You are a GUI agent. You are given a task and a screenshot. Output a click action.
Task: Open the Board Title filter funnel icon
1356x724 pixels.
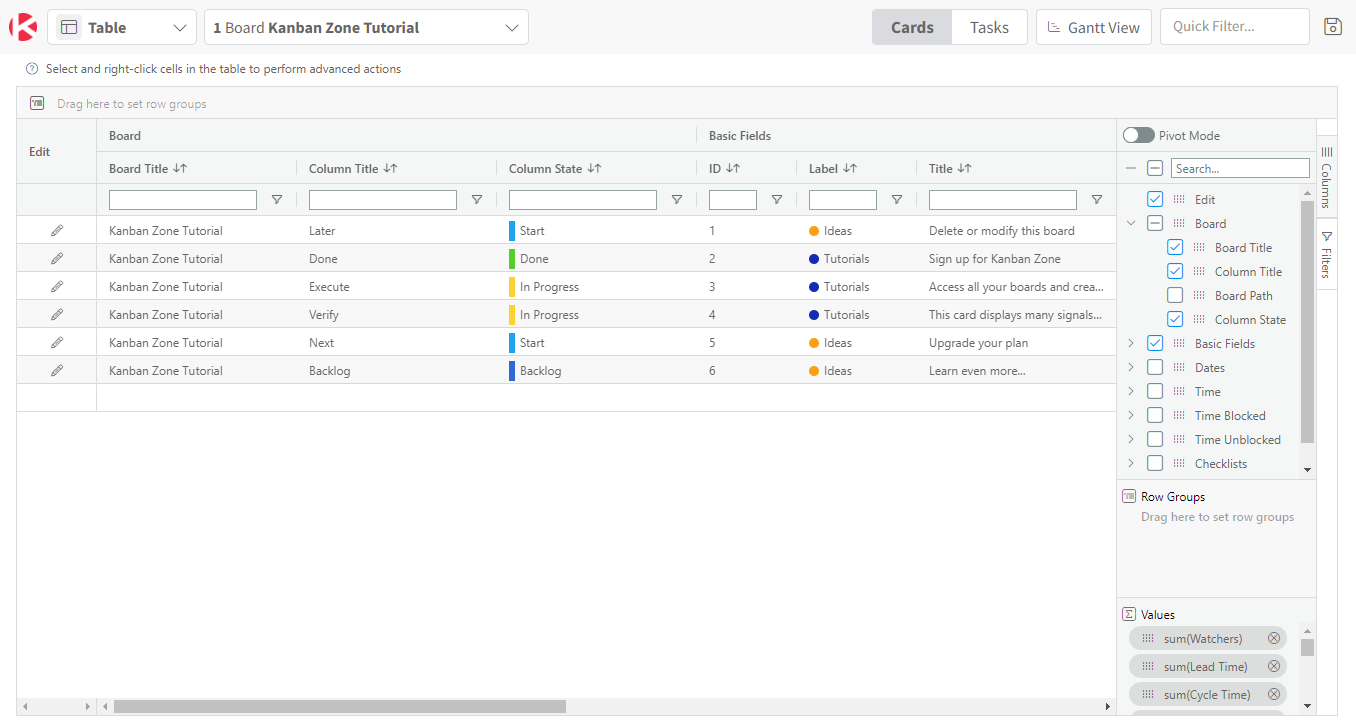277,200
